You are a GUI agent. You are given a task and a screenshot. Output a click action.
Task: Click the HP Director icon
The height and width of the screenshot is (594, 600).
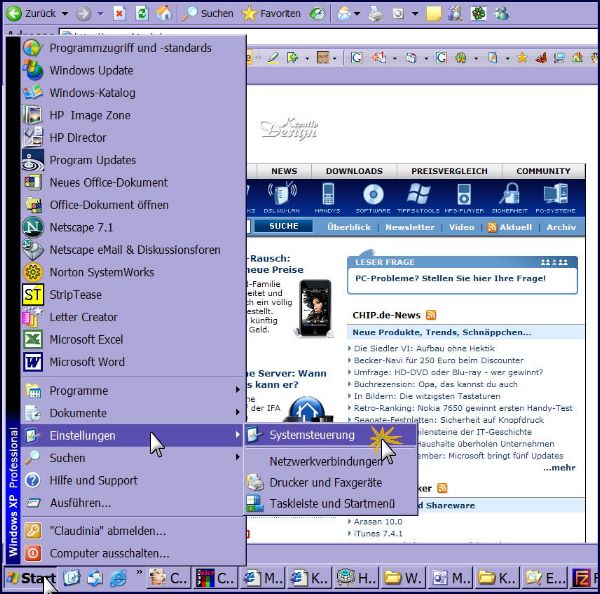(33, 138)
